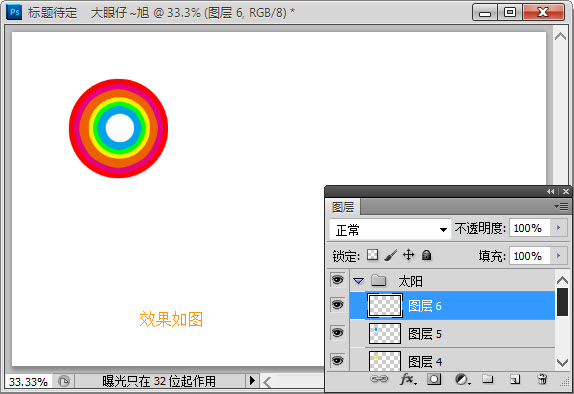The width and height of the screenshot is (574, 394).
Task: Enable lock image pixels brush icon
Action: click(x=391, y=255)
